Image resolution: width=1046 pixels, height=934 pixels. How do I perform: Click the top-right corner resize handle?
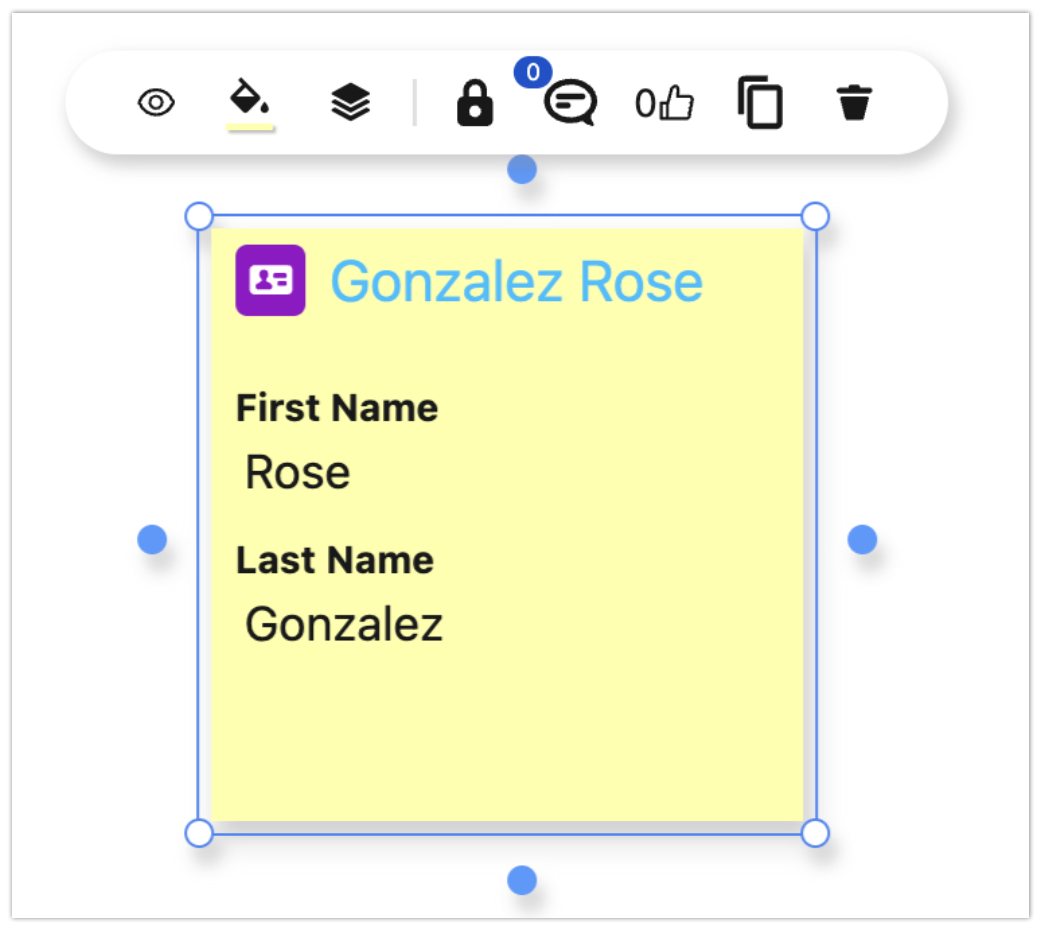coord(815,216)
